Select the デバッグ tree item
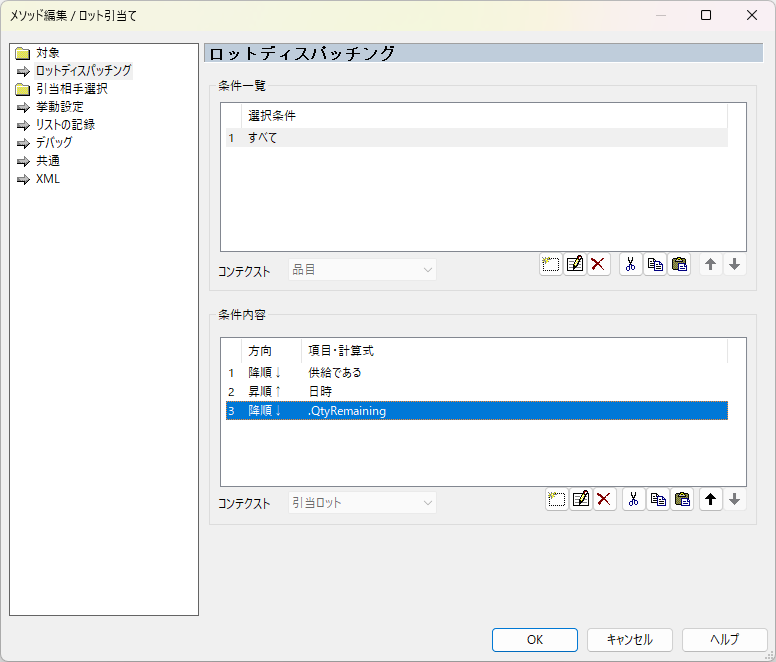 53,143
